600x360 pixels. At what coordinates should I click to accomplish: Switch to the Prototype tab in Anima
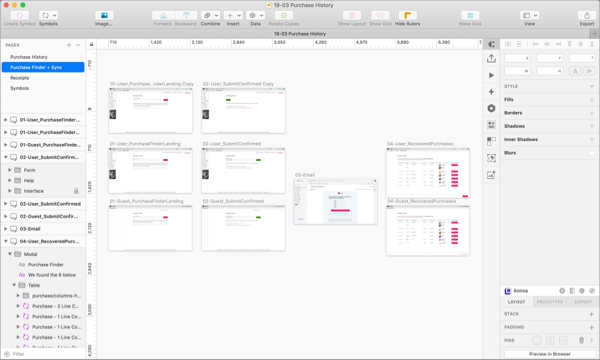click(549, 302)
